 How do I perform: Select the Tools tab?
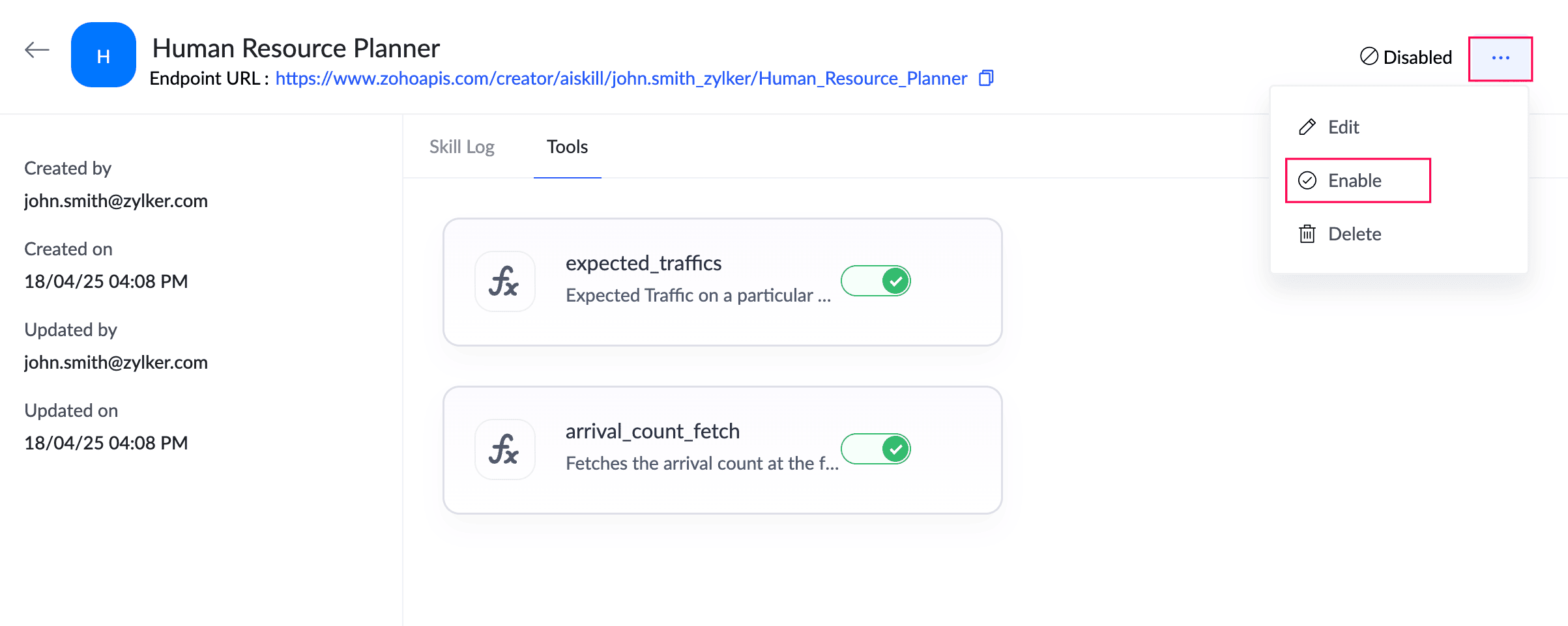tap(568, 147)
